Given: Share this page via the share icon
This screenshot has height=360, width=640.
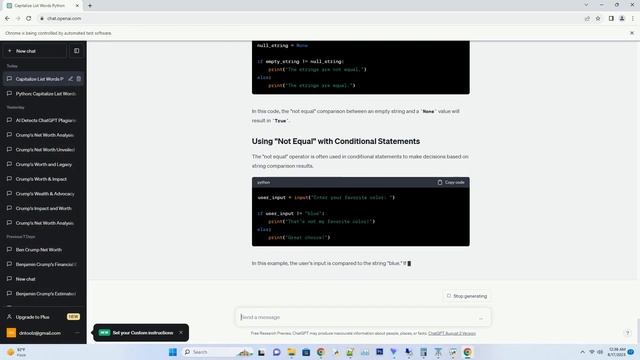Looking at the screenshot, I should 587,18.
